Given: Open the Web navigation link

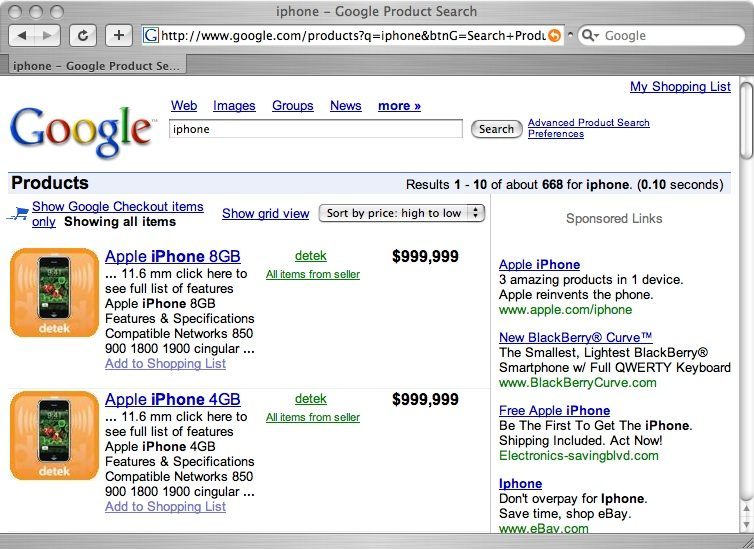Looking at the screenshot, I should 184,106.
